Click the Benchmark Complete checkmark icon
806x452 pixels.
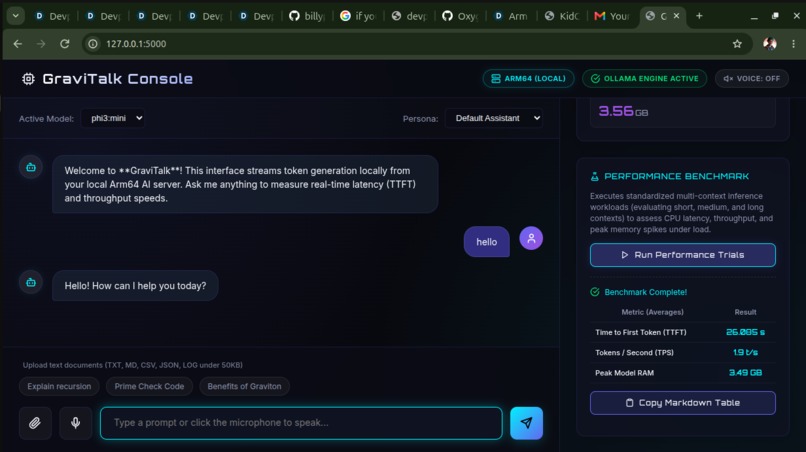pos(595,292)
